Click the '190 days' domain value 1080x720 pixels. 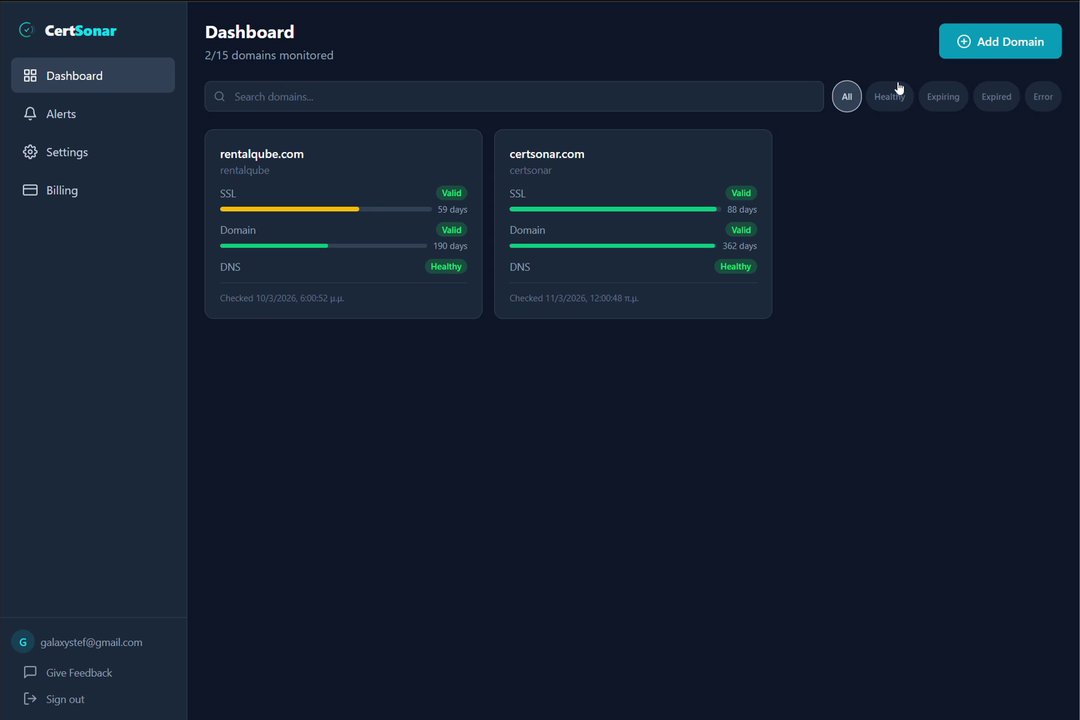pos(450,246)
